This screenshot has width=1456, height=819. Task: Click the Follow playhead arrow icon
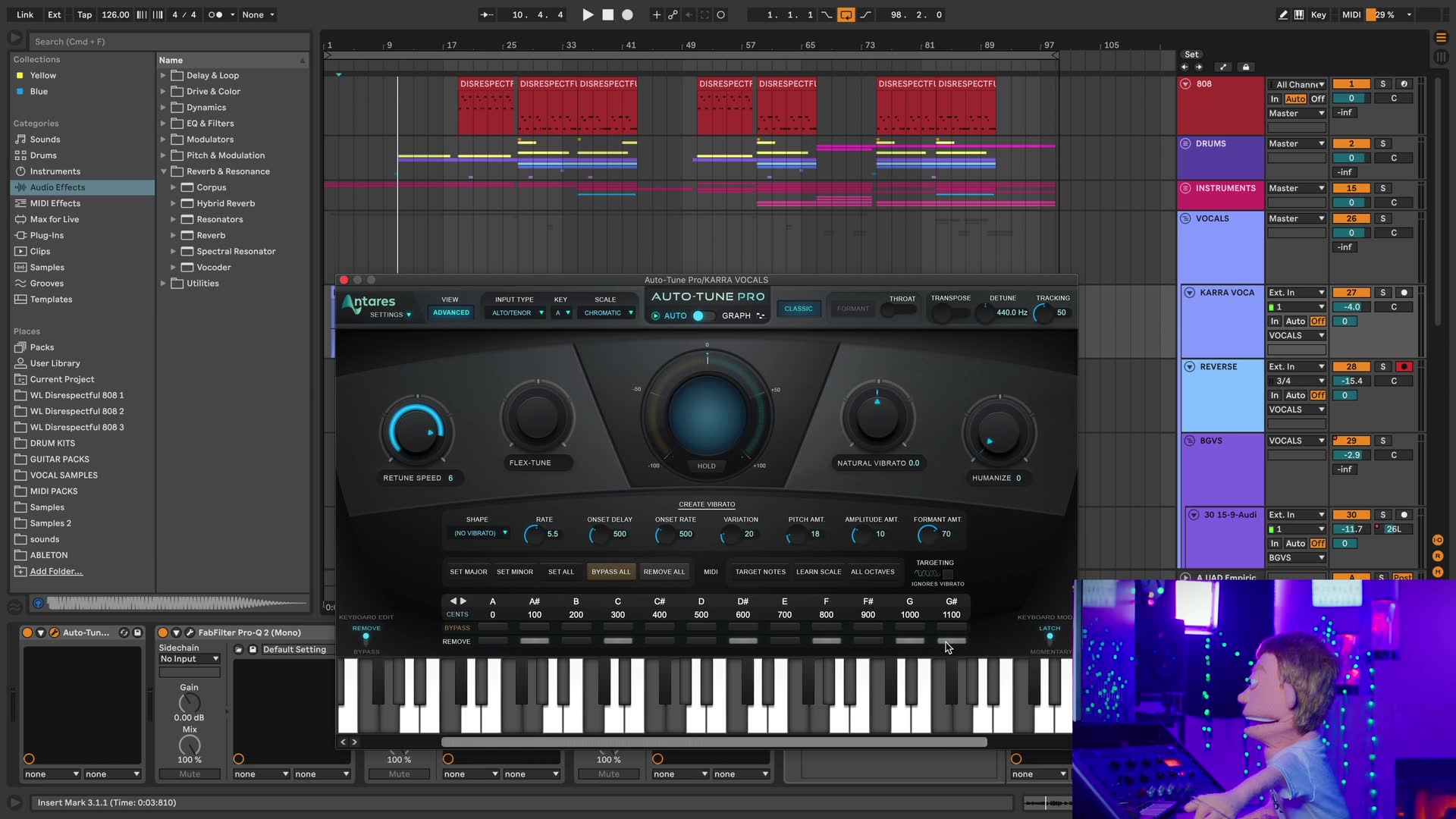486,14
